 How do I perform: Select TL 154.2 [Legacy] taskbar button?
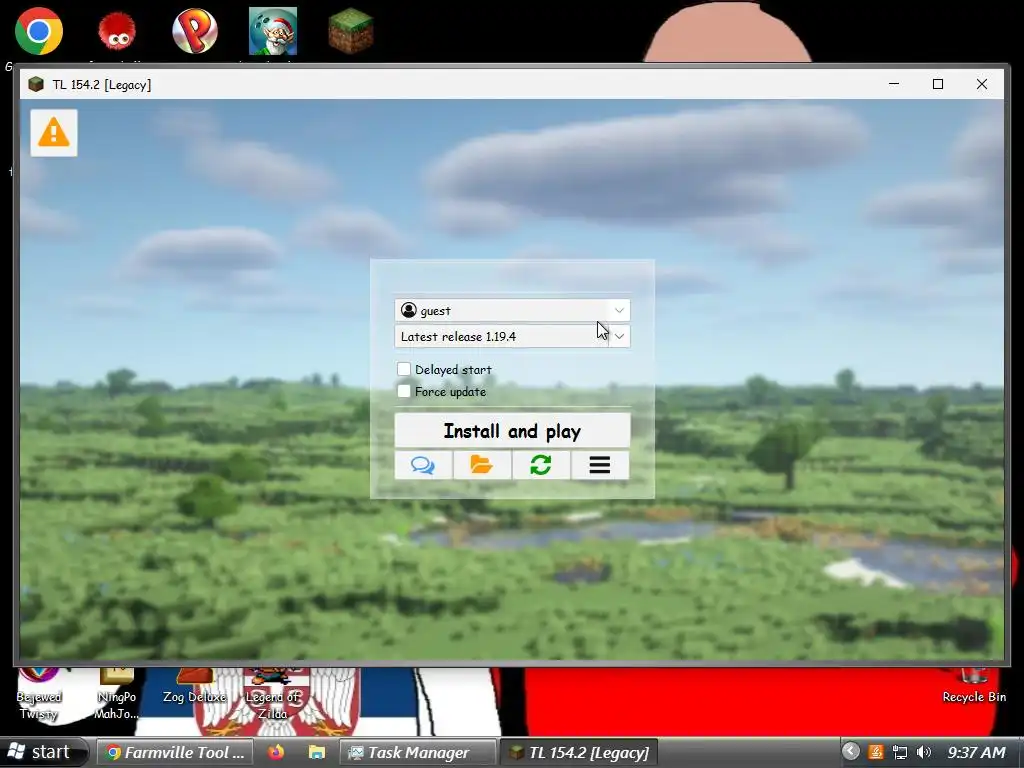click(579, 752)
